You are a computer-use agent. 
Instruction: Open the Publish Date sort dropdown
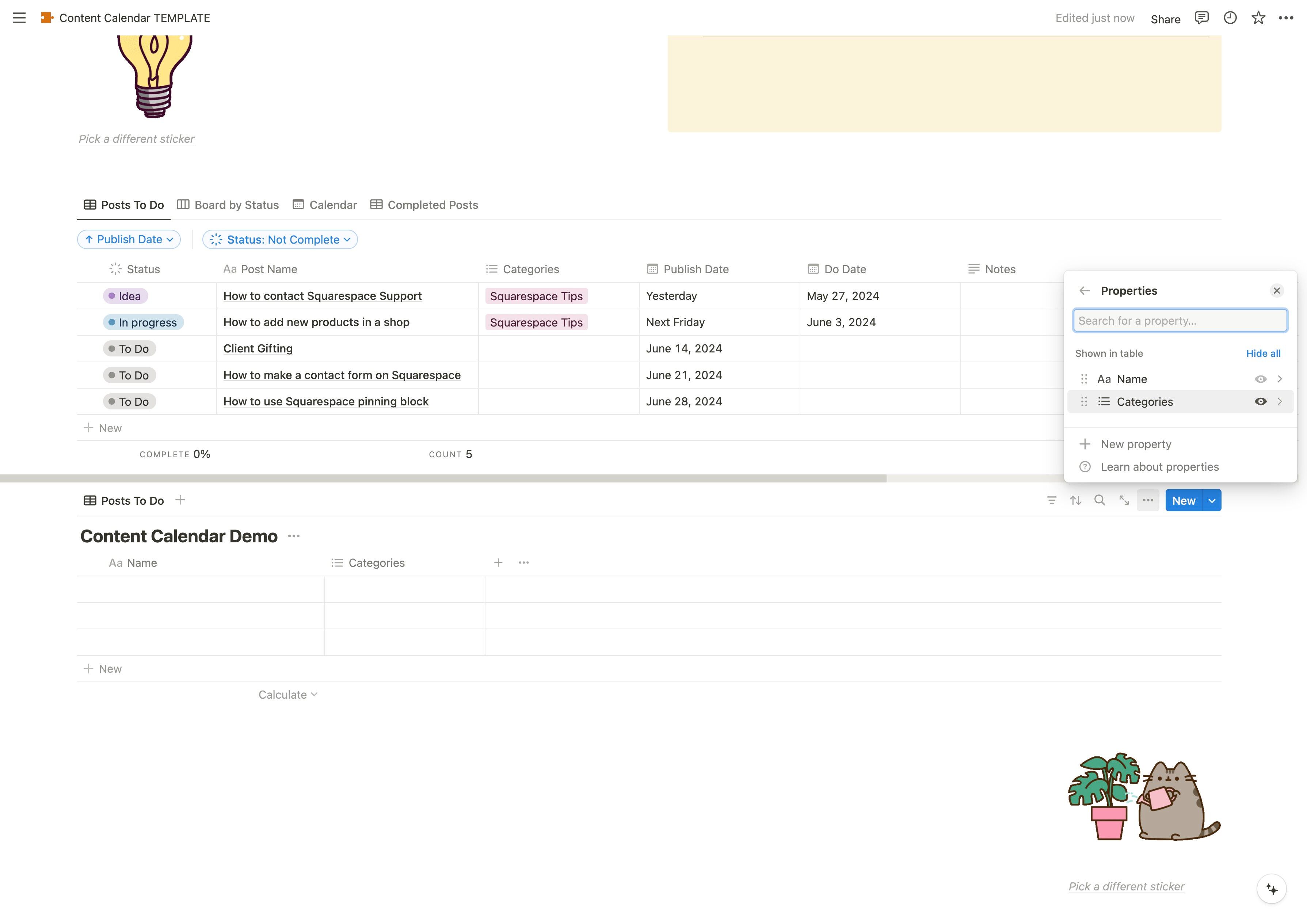129,240
